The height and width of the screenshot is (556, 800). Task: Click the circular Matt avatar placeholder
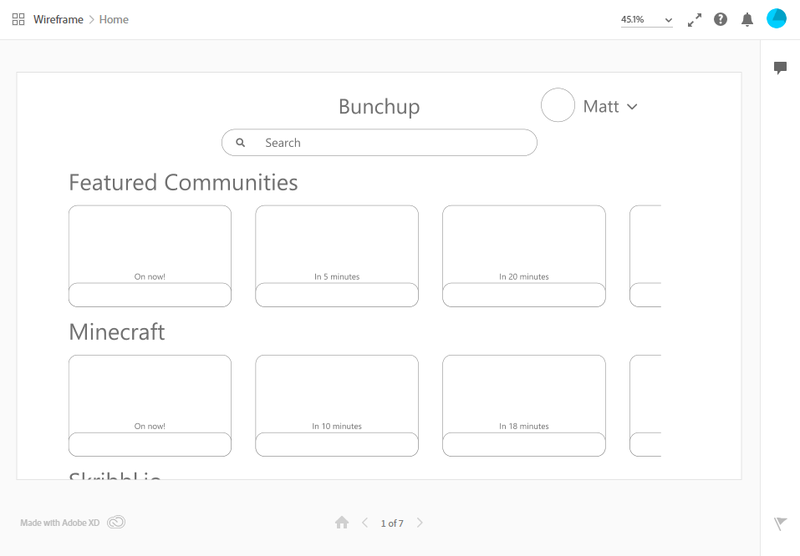558,105
